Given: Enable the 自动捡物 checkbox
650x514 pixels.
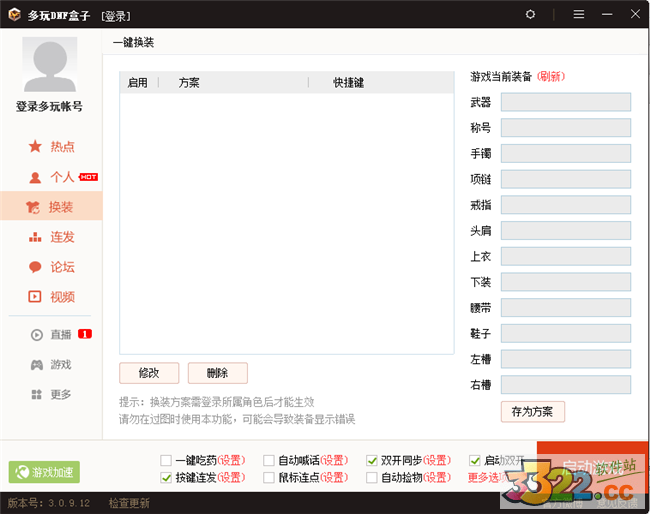Looking at the screenshot, I should click(372, 478).
